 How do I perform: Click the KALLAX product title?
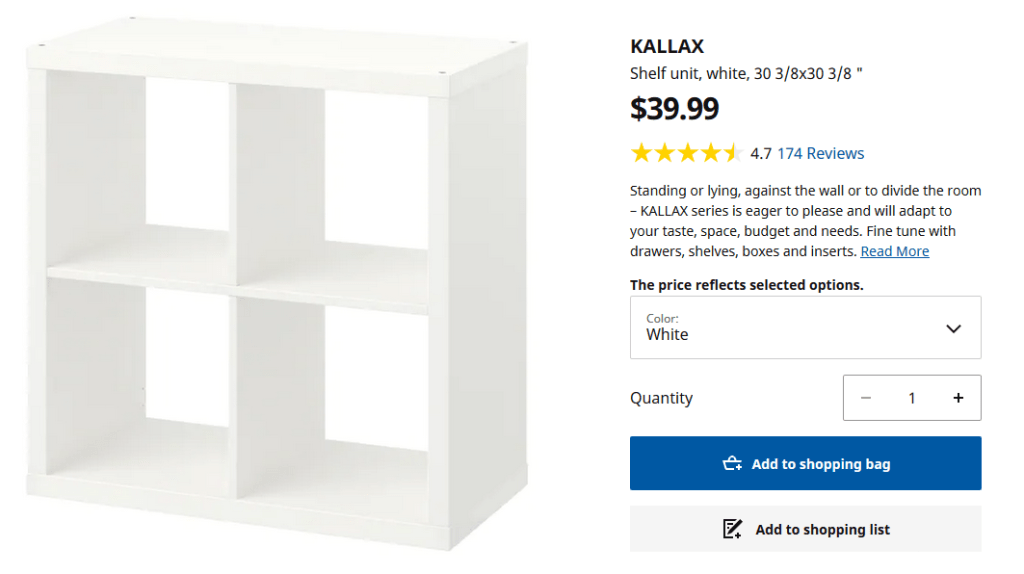pos(667,46)
